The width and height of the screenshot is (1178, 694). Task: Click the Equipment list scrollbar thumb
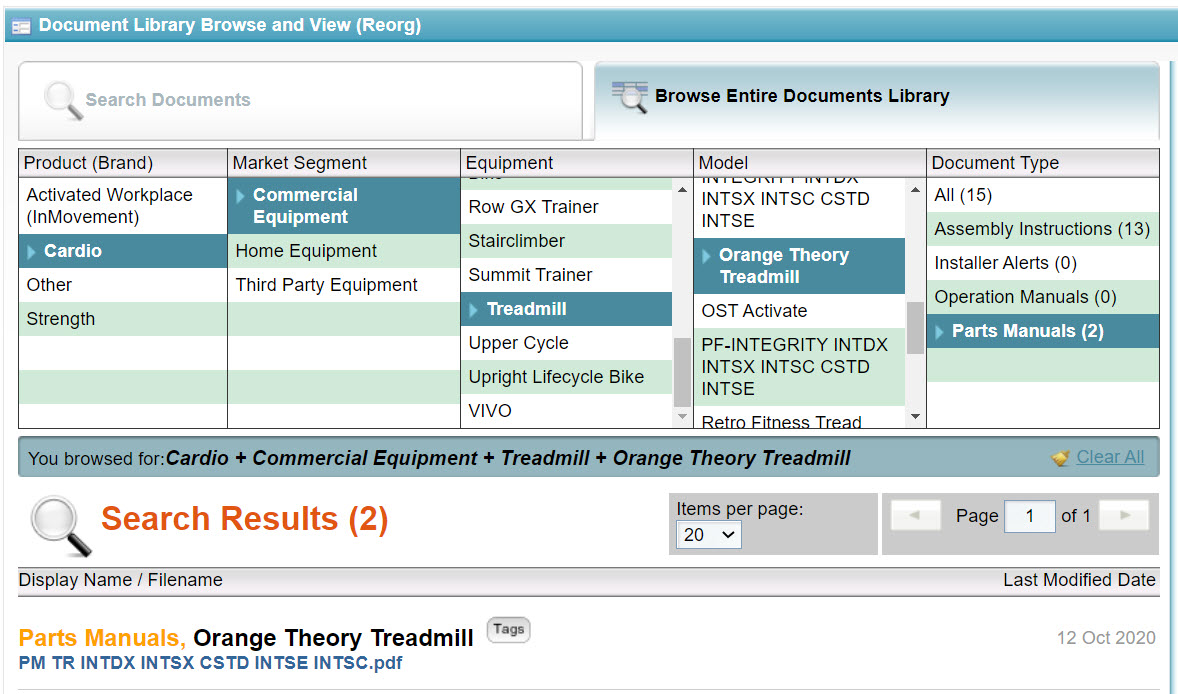click(x=682, y=373)
